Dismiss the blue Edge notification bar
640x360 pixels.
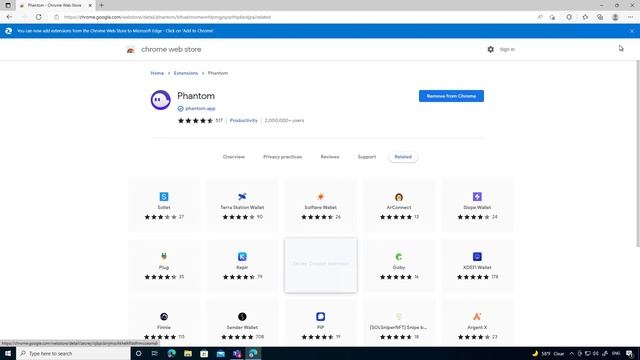coord(632,31)
